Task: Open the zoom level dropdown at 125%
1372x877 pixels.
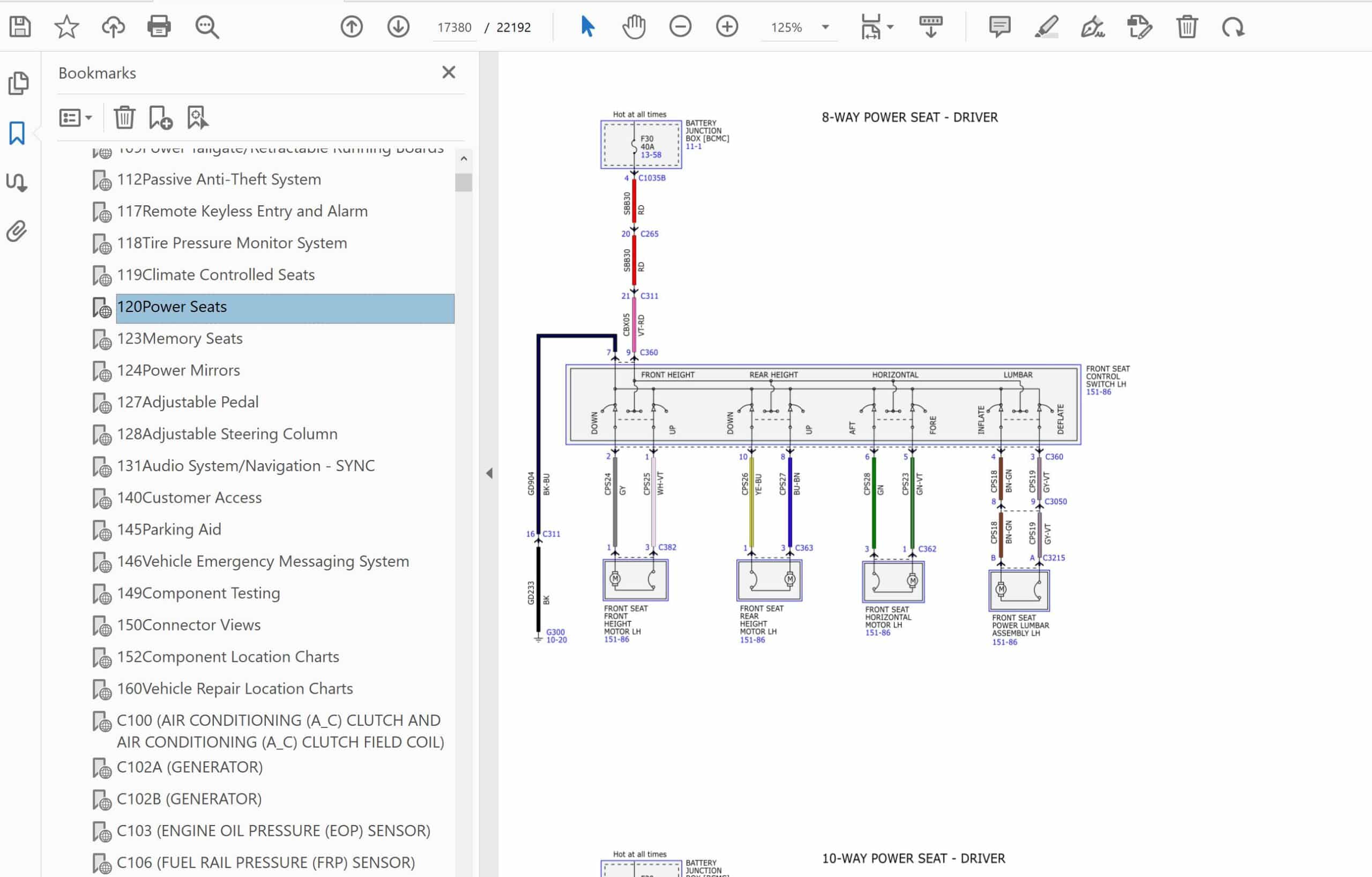Action: tap(825, 27)
